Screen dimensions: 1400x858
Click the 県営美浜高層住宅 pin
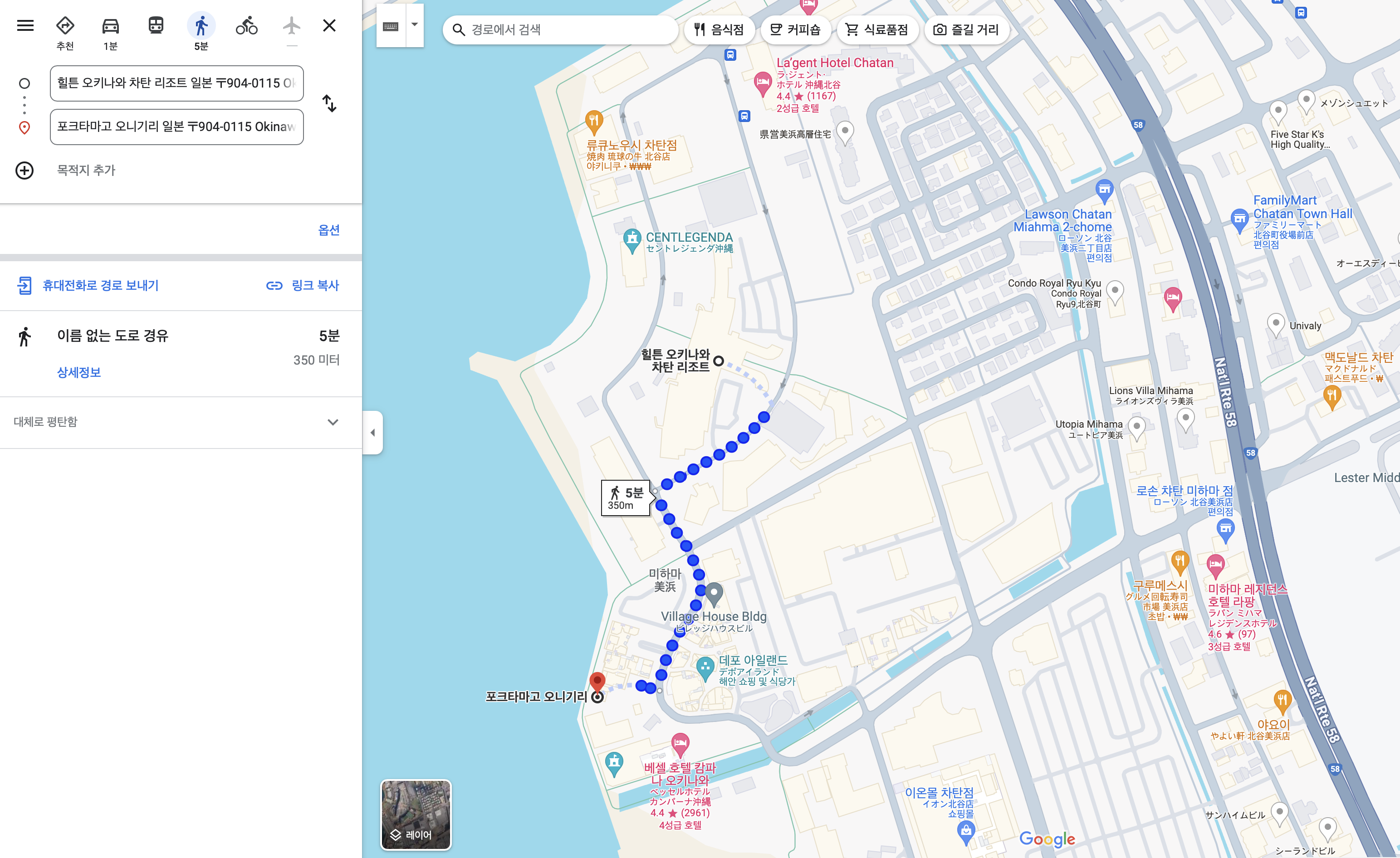click(846, 133)
